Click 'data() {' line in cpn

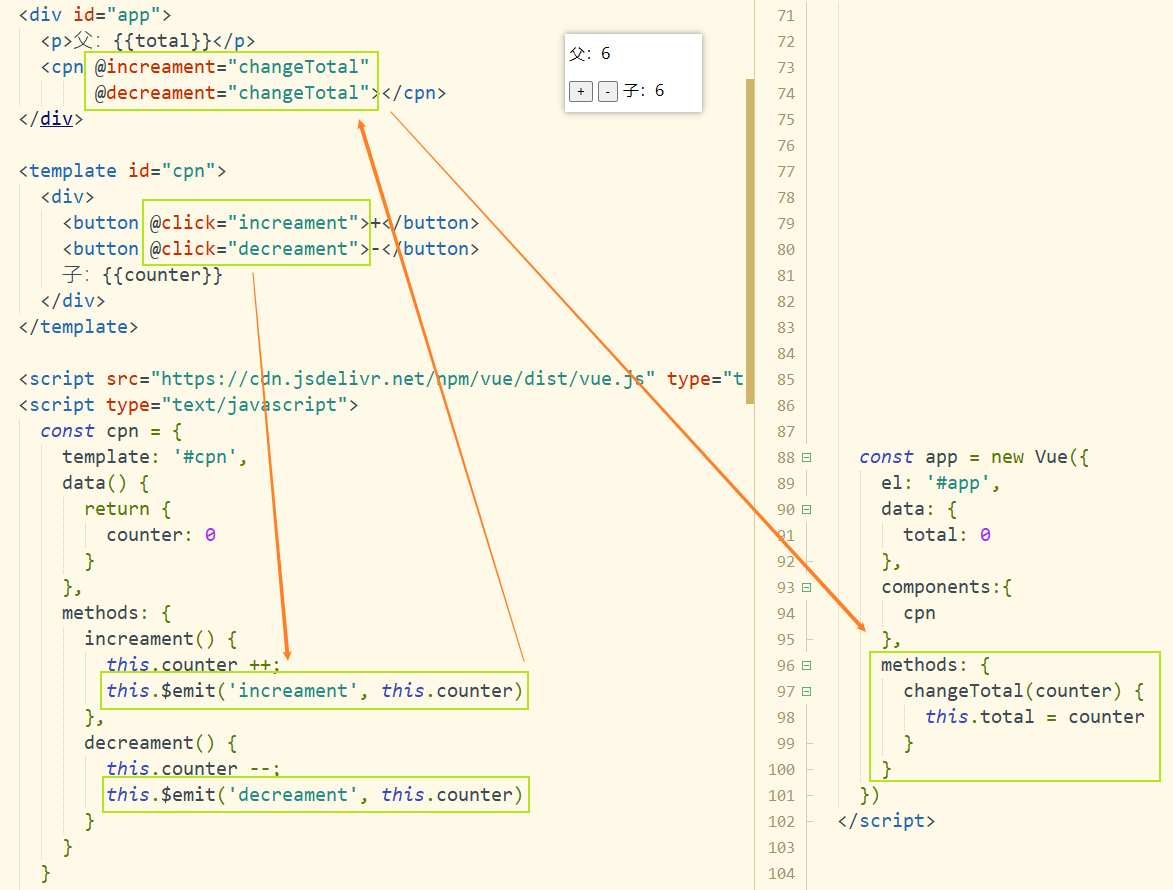(x=105, y=482)
